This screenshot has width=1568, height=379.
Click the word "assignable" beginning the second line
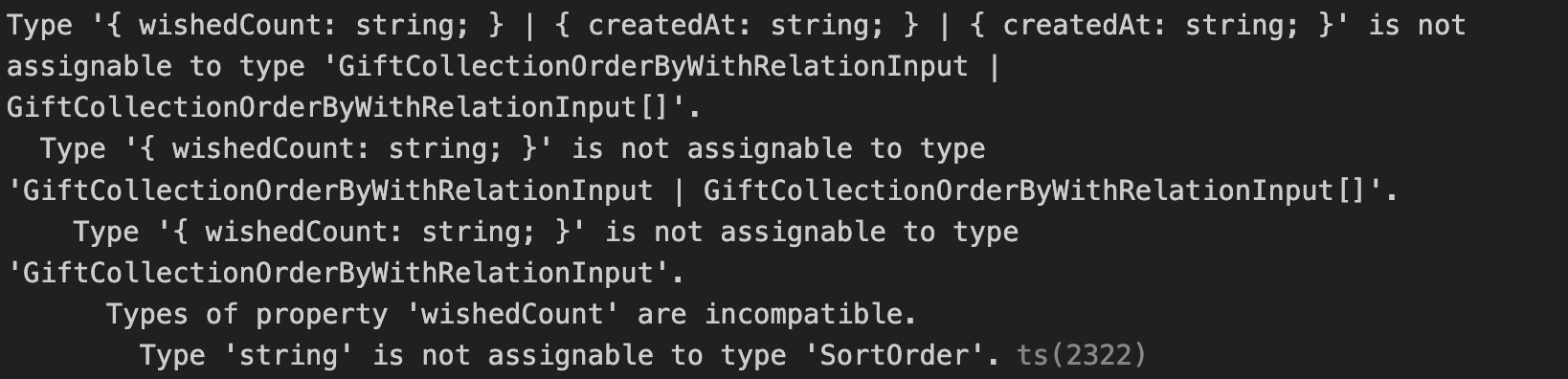pyautogui.click(x=89, y=66)
